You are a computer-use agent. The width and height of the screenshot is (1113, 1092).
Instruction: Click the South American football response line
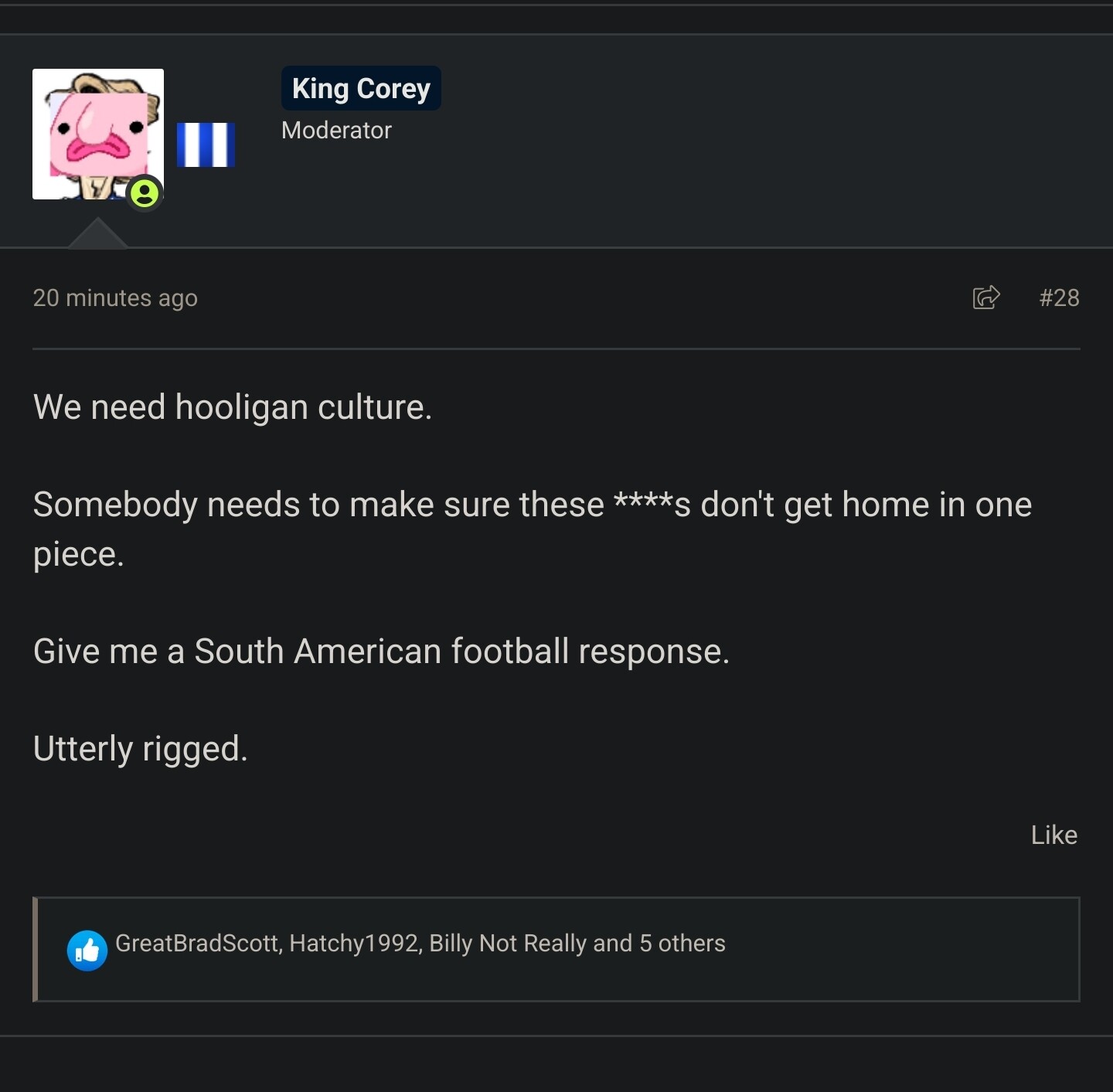(382, 651)
